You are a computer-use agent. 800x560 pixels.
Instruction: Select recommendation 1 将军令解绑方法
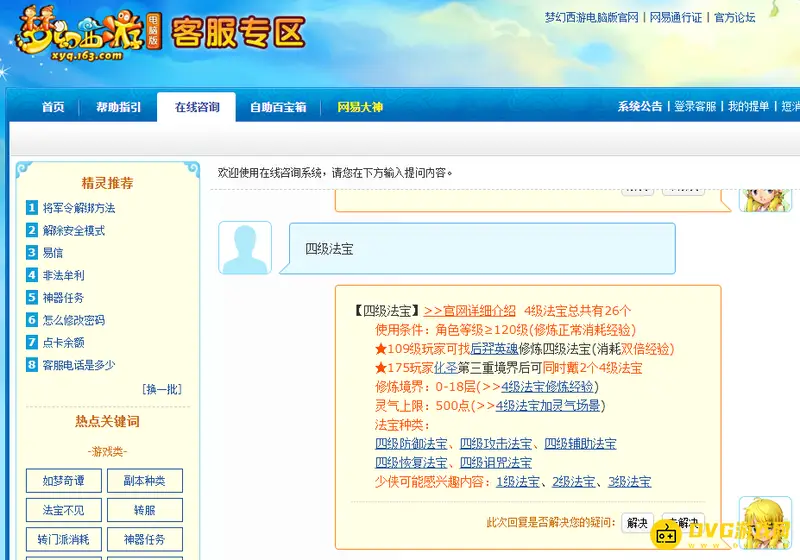coord(79,208)
